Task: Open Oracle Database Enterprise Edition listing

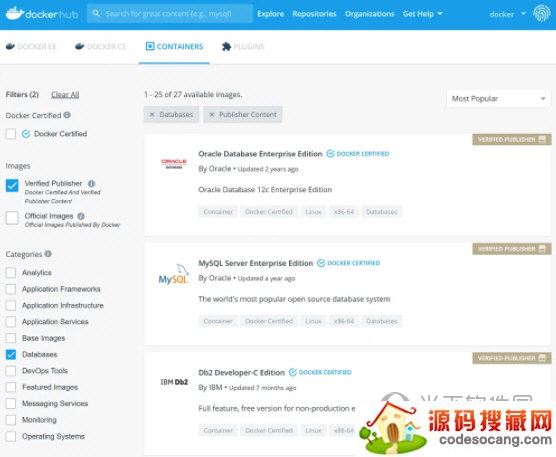Action: pyautogui.click(x=260, y=154)
